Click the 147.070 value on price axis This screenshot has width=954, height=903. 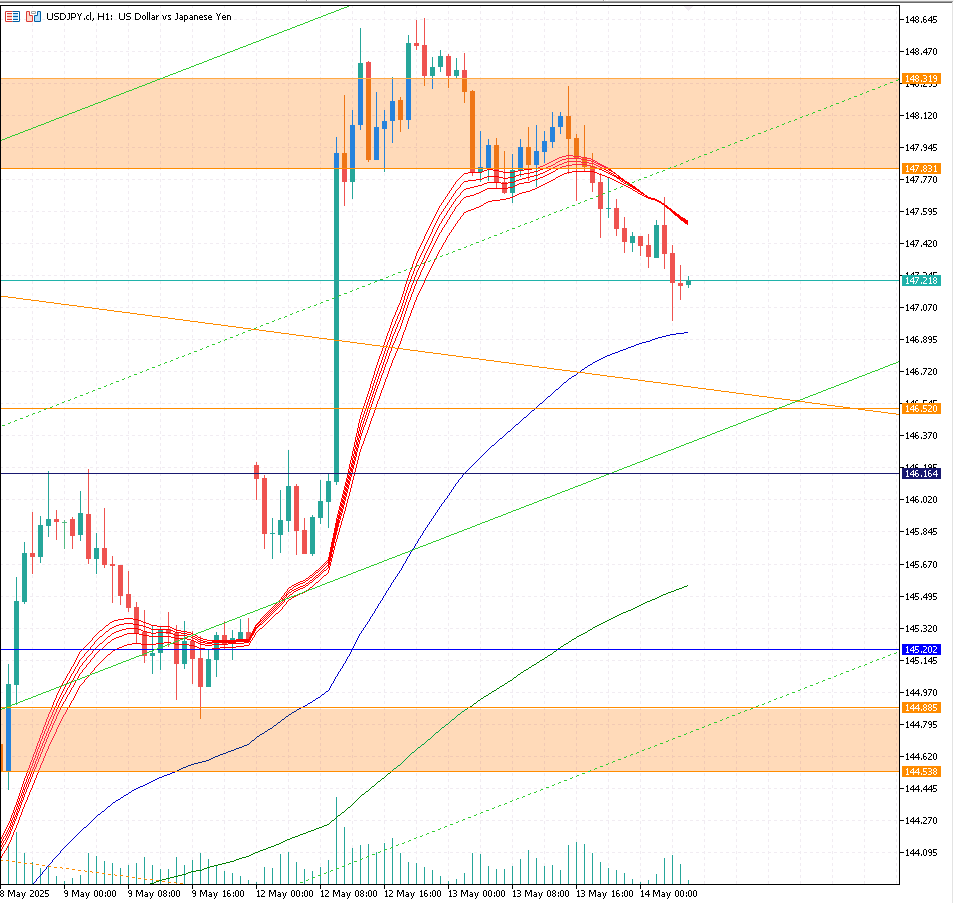pyautogui.click(x=921, y=308)
